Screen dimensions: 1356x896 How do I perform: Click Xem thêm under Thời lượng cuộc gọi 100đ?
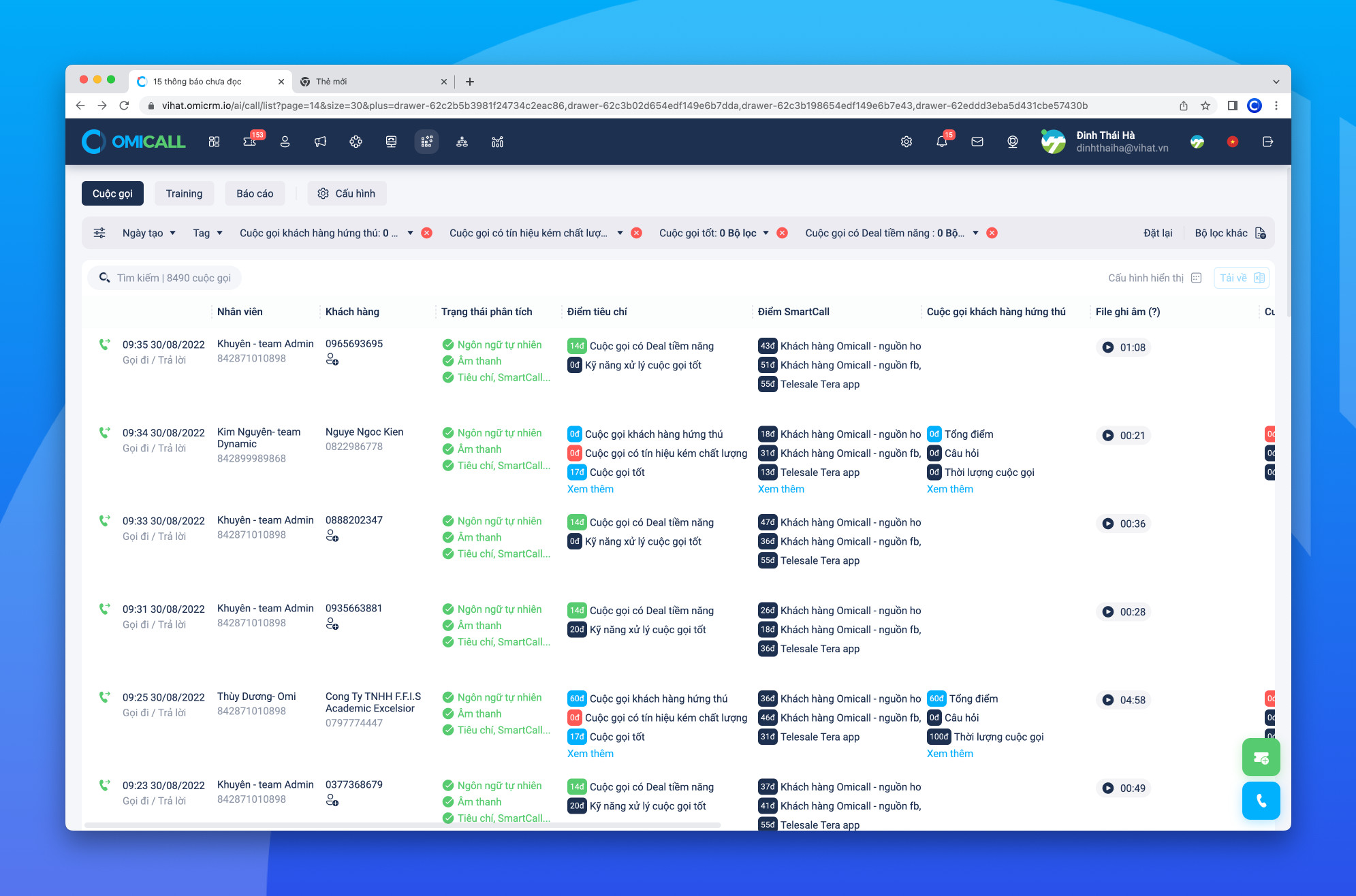[950, 754]
